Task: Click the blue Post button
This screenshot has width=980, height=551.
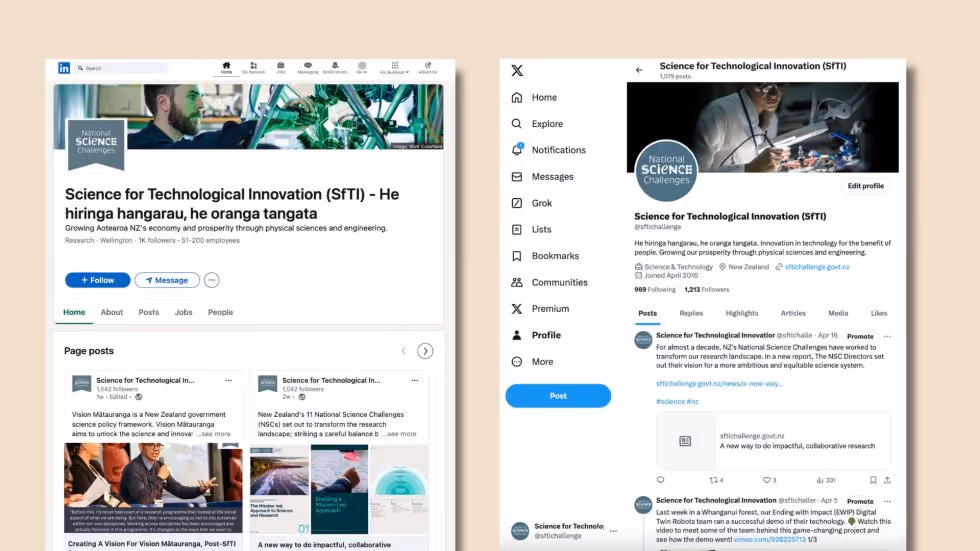Action: 558,395
